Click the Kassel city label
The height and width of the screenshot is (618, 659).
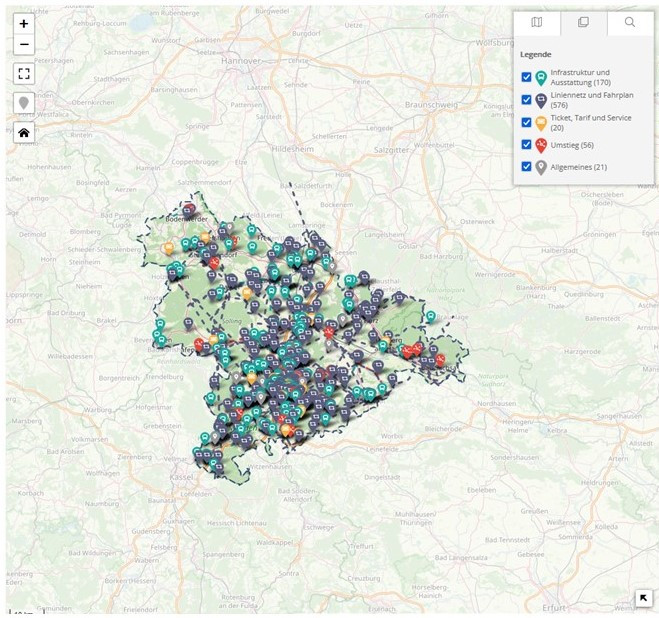(x=182, y=477)
